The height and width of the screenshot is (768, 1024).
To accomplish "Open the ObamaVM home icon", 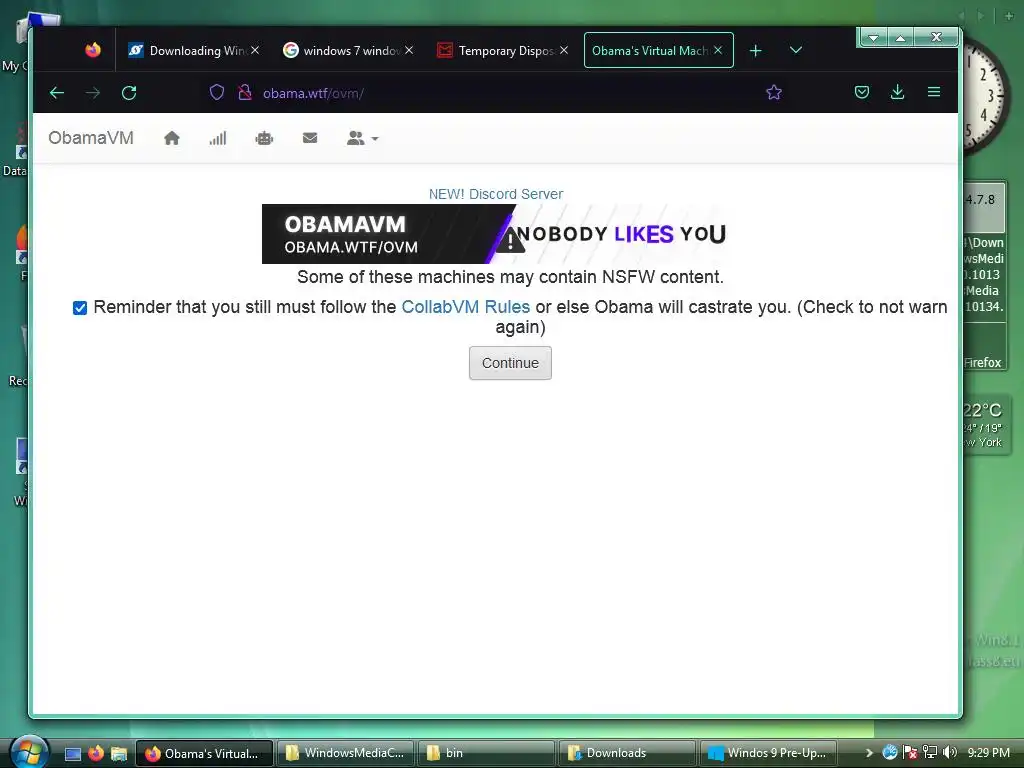I will (x=172, y=138).
